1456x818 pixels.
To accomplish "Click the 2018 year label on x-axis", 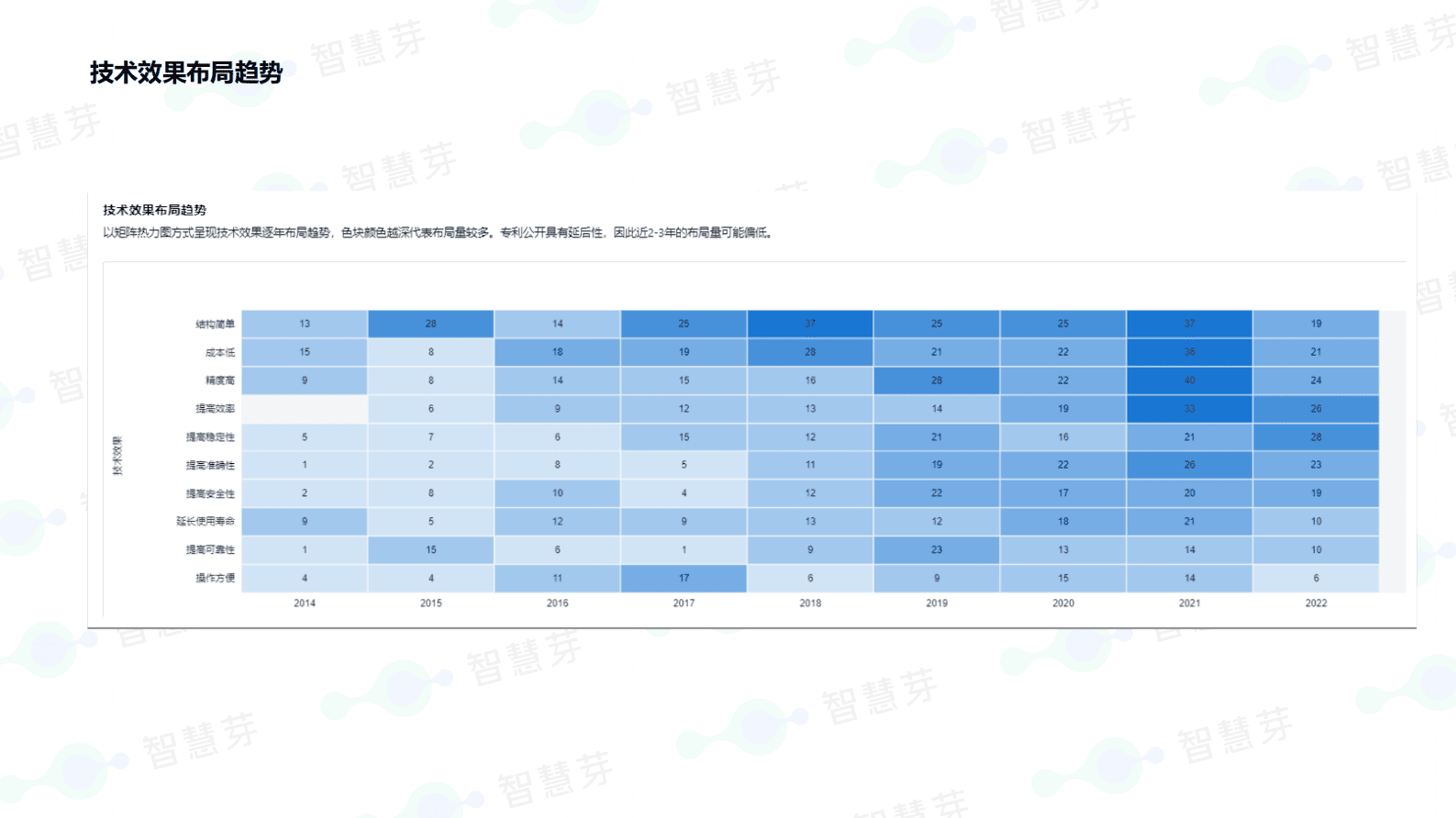I will (810, 603).
